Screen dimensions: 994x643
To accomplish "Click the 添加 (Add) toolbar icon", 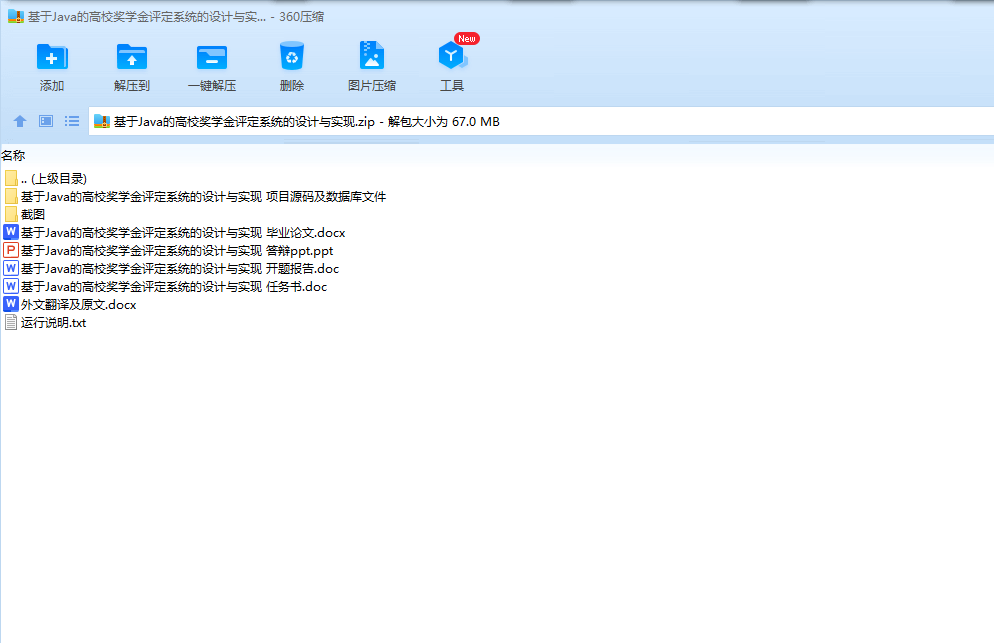I will (x=52, y=57).
